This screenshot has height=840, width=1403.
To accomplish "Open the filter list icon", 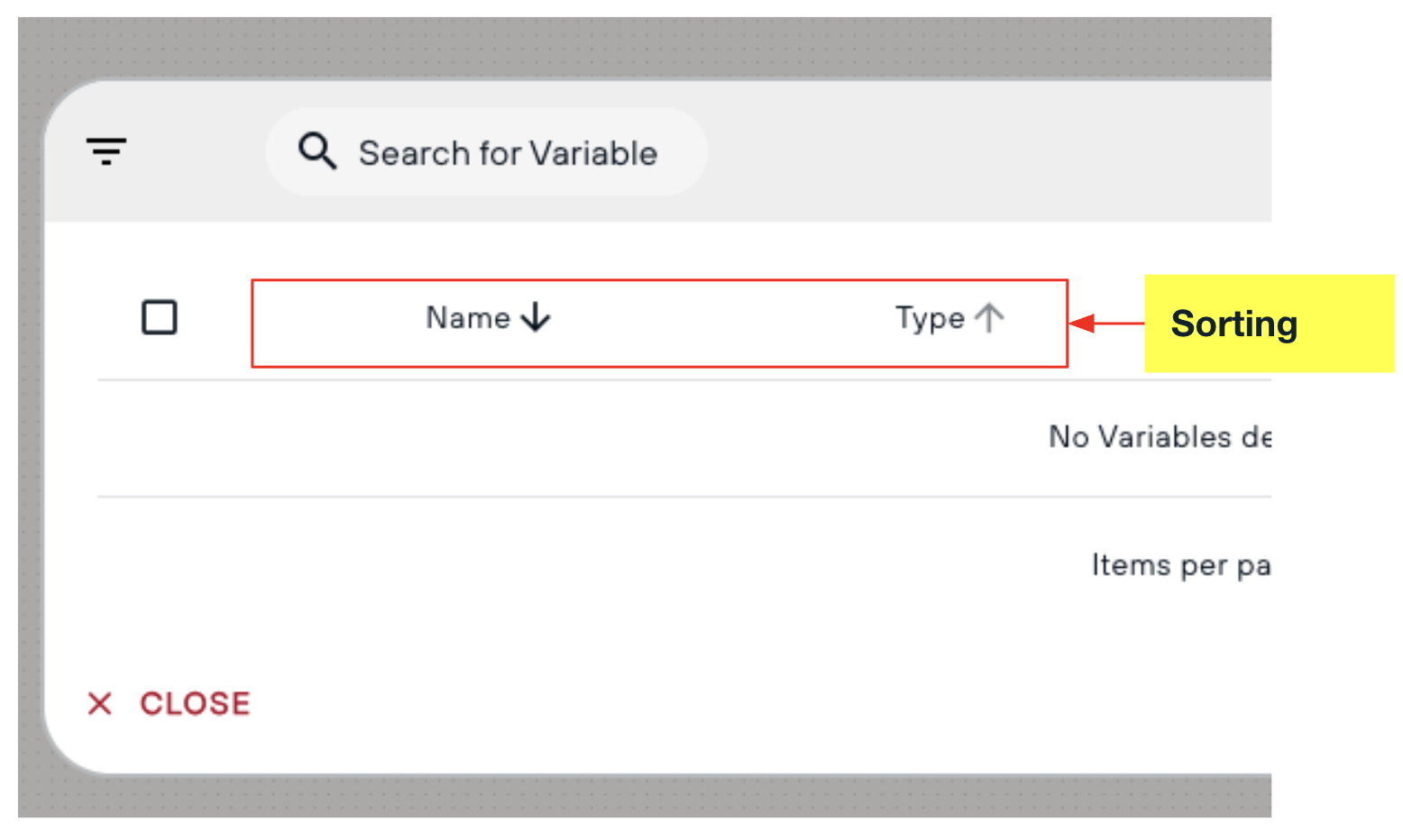I will (x=106, y=151).
